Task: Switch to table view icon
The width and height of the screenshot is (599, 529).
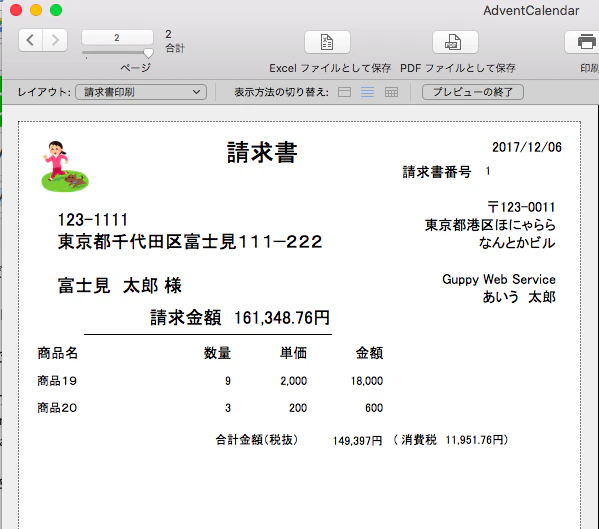Action: (391, 92)
